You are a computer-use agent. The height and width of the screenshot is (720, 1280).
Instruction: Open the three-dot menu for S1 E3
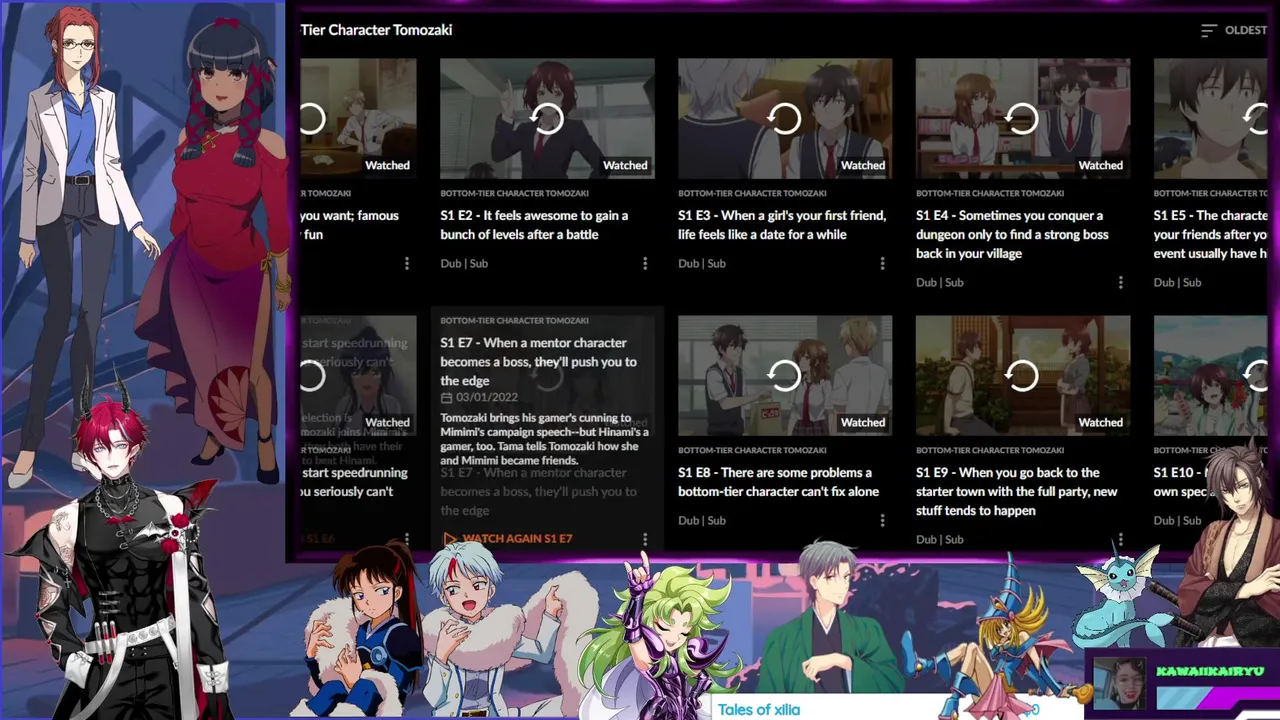(882, 263)
